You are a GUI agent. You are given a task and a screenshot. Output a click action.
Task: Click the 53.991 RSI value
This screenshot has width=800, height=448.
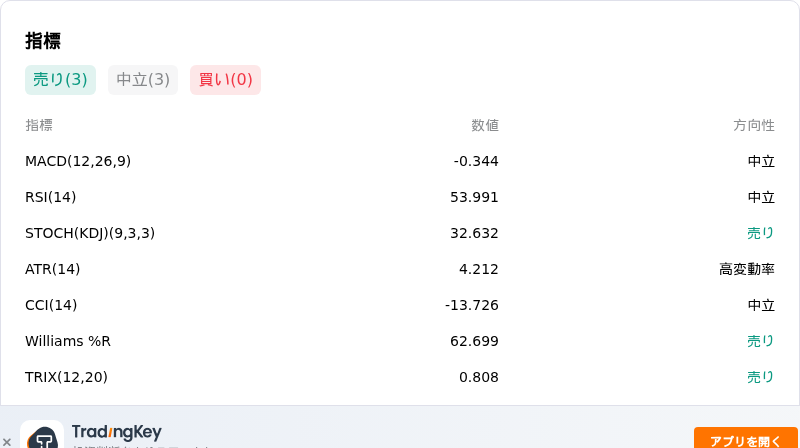474,197
